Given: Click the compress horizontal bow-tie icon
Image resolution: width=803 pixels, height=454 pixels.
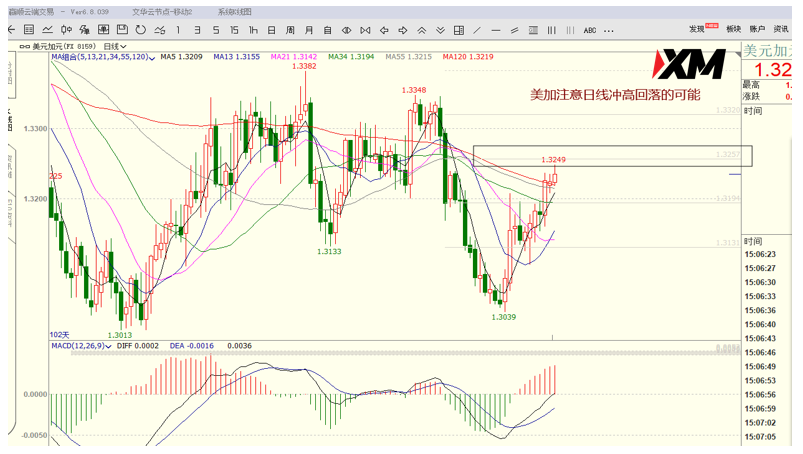Looking at the screenshot, I should coord(365,30).
